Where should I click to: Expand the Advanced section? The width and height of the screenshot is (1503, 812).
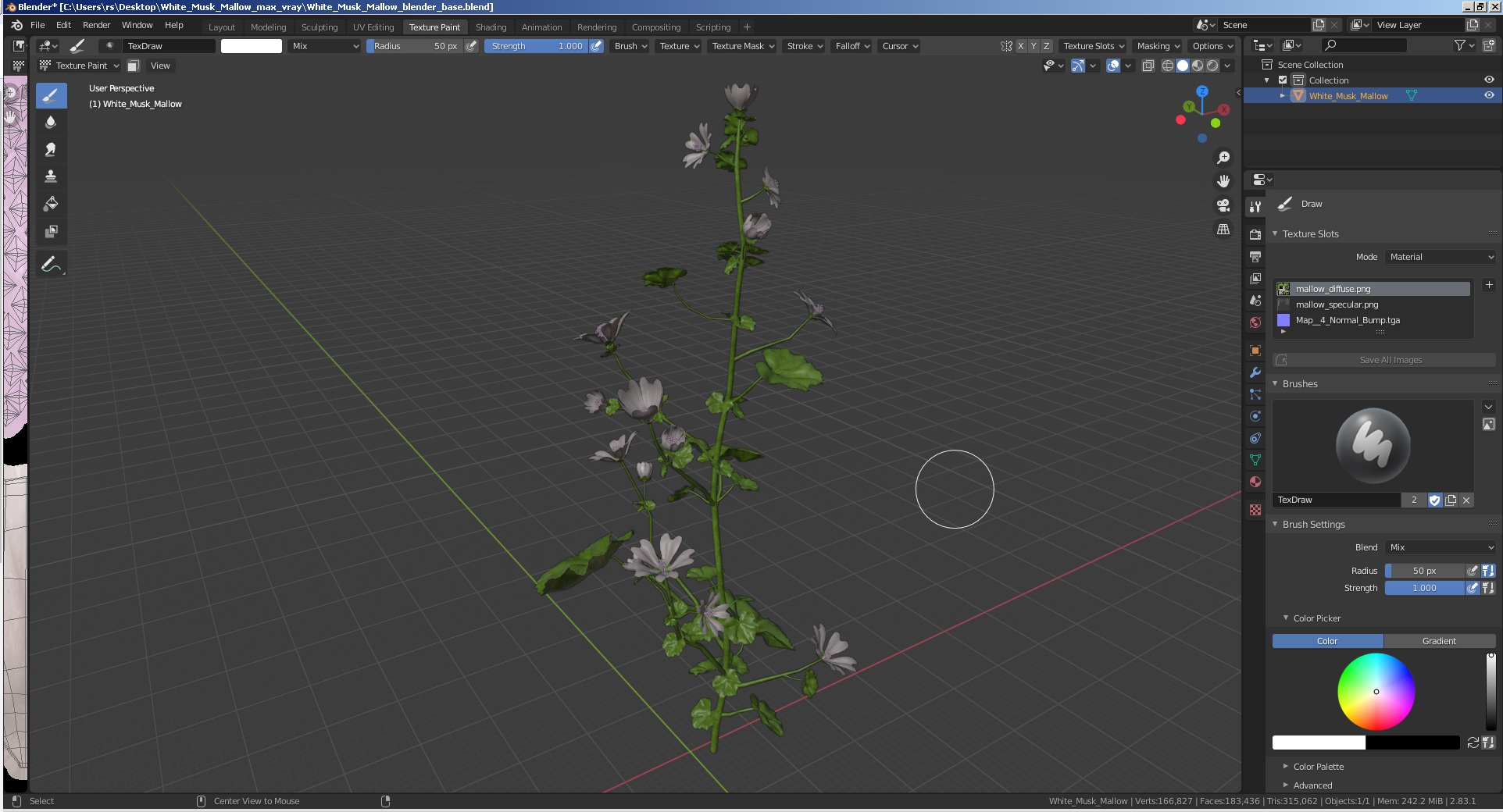[x=1312, y=785]
